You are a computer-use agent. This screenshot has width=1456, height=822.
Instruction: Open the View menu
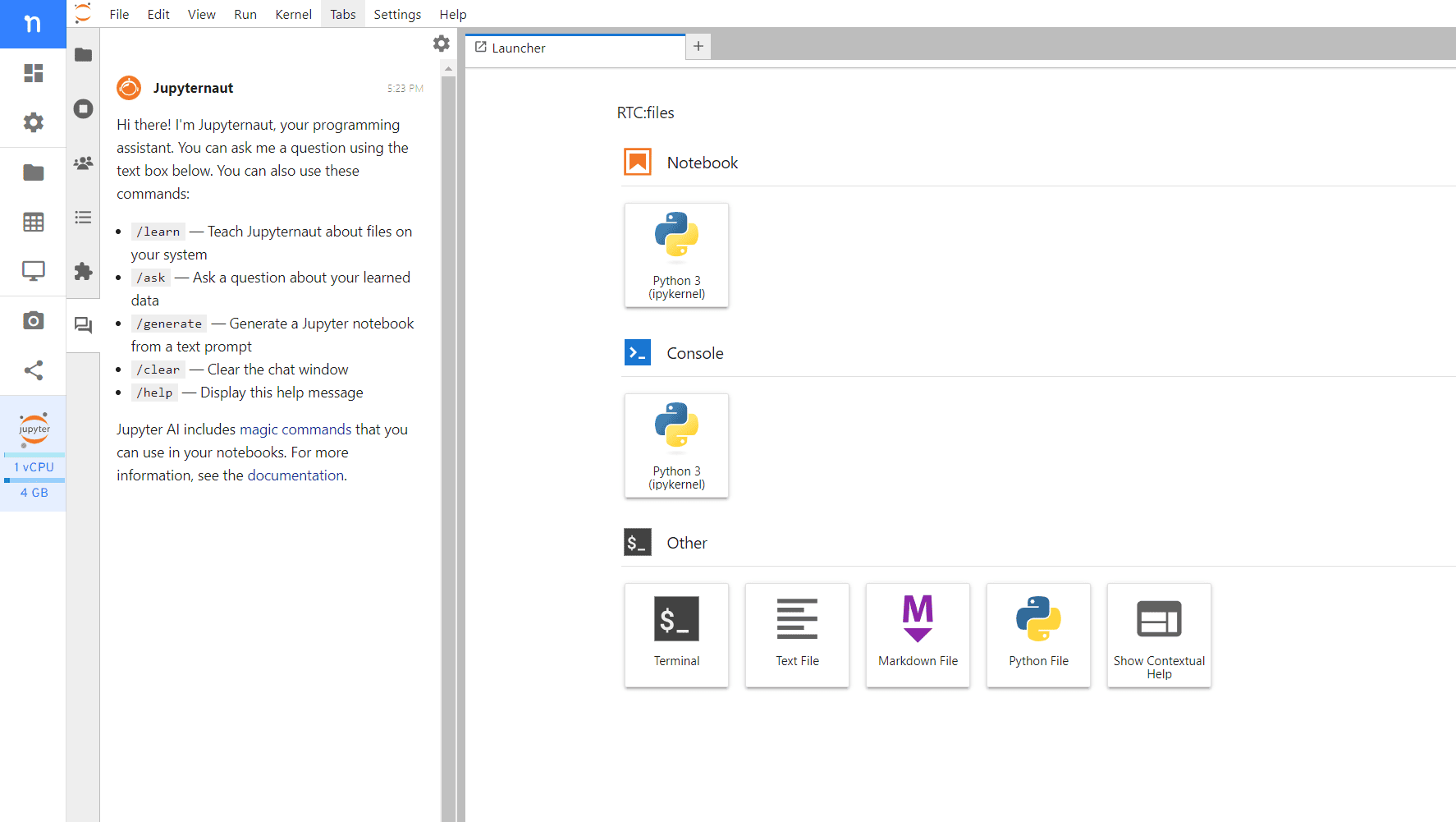click(202, 14)
